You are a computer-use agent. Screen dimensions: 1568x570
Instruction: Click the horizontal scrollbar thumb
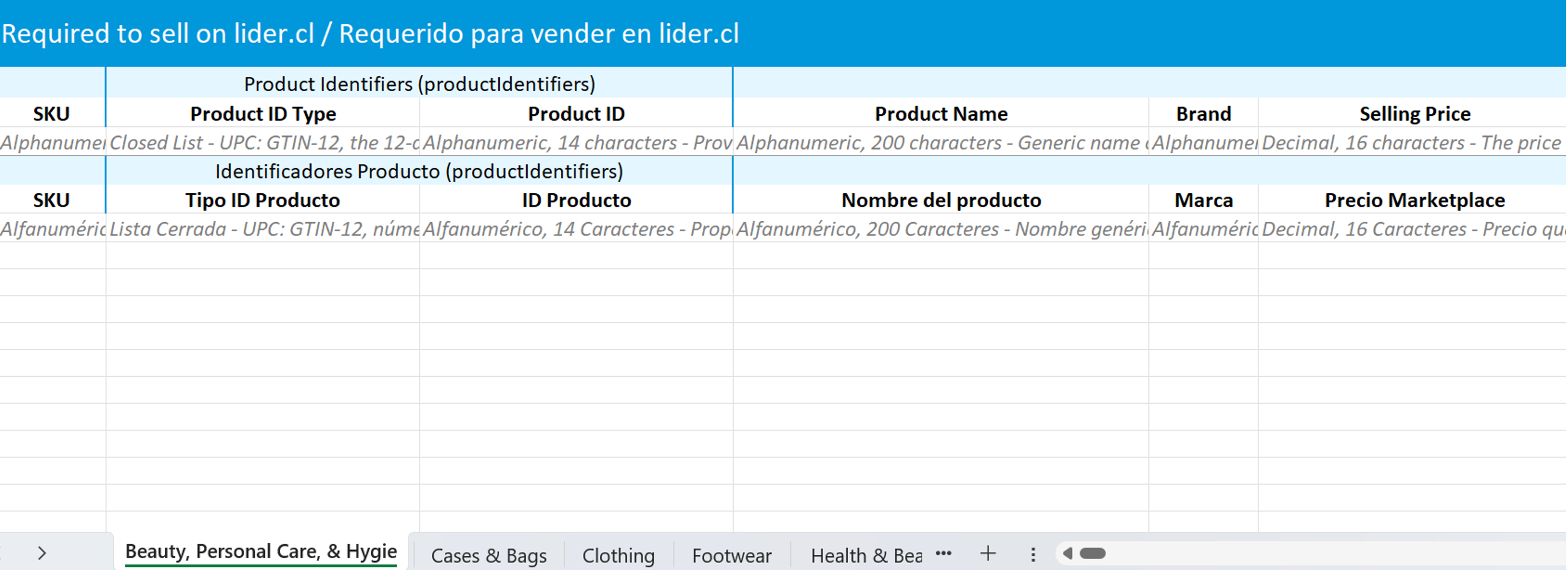1093,554
